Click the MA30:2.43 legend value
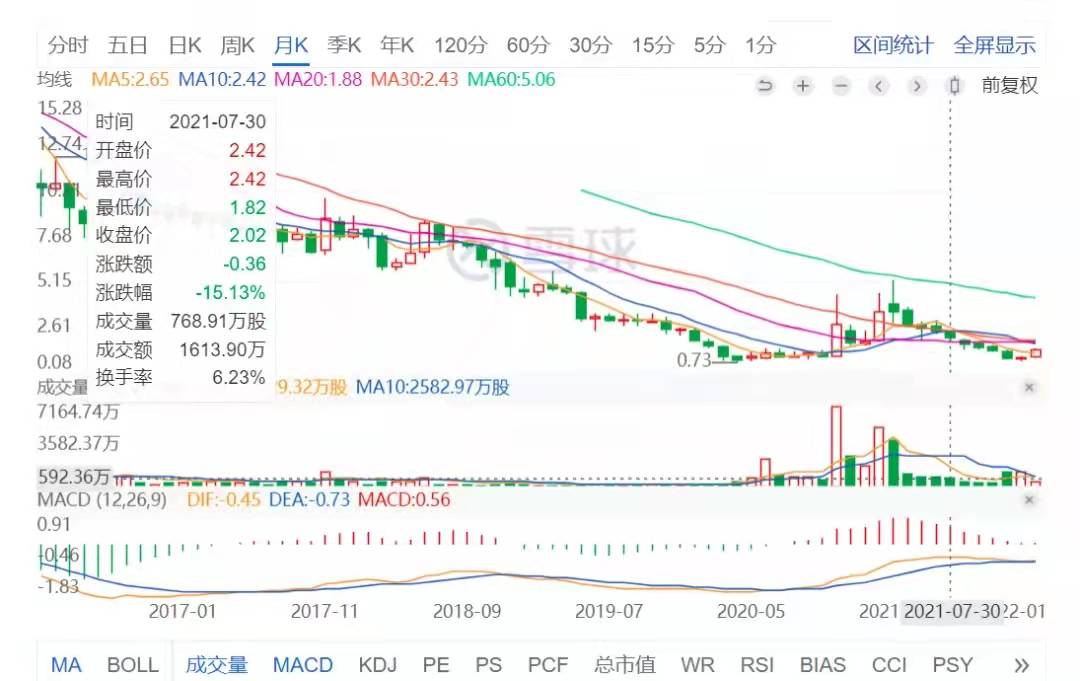The height and width of the screenshot is (681, 1080). tap(414, 80)
